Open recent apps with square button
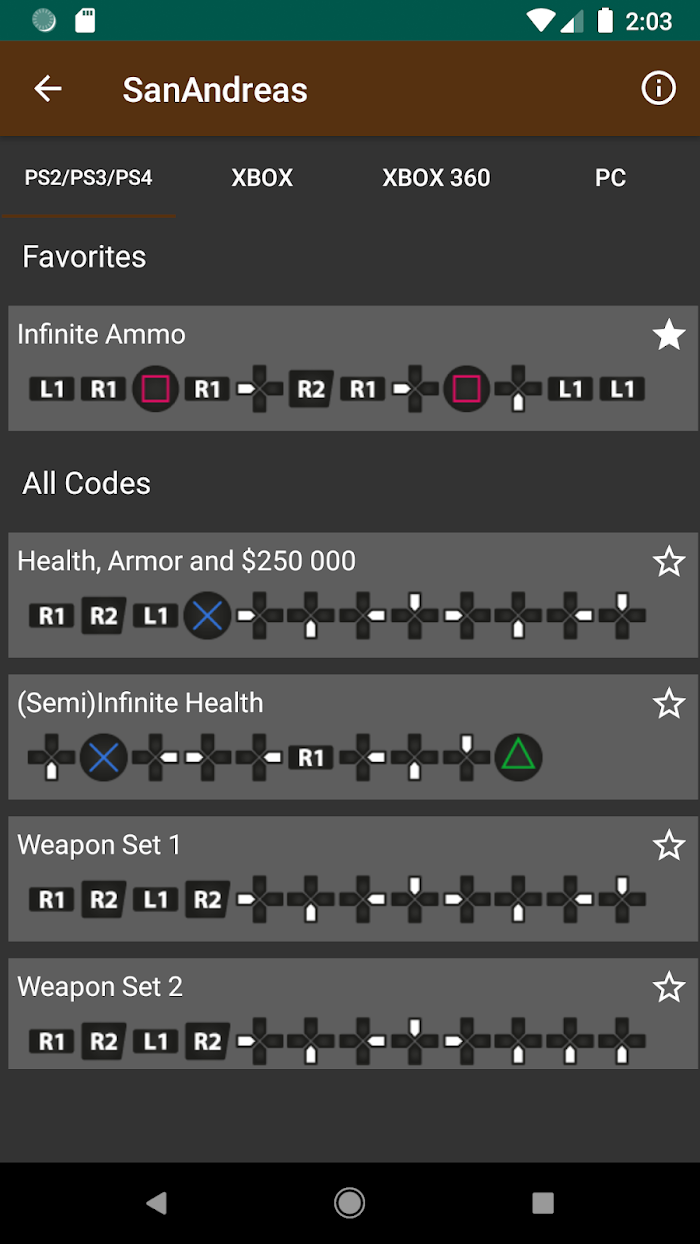700x1244 pixels. tap(543, 1203)
